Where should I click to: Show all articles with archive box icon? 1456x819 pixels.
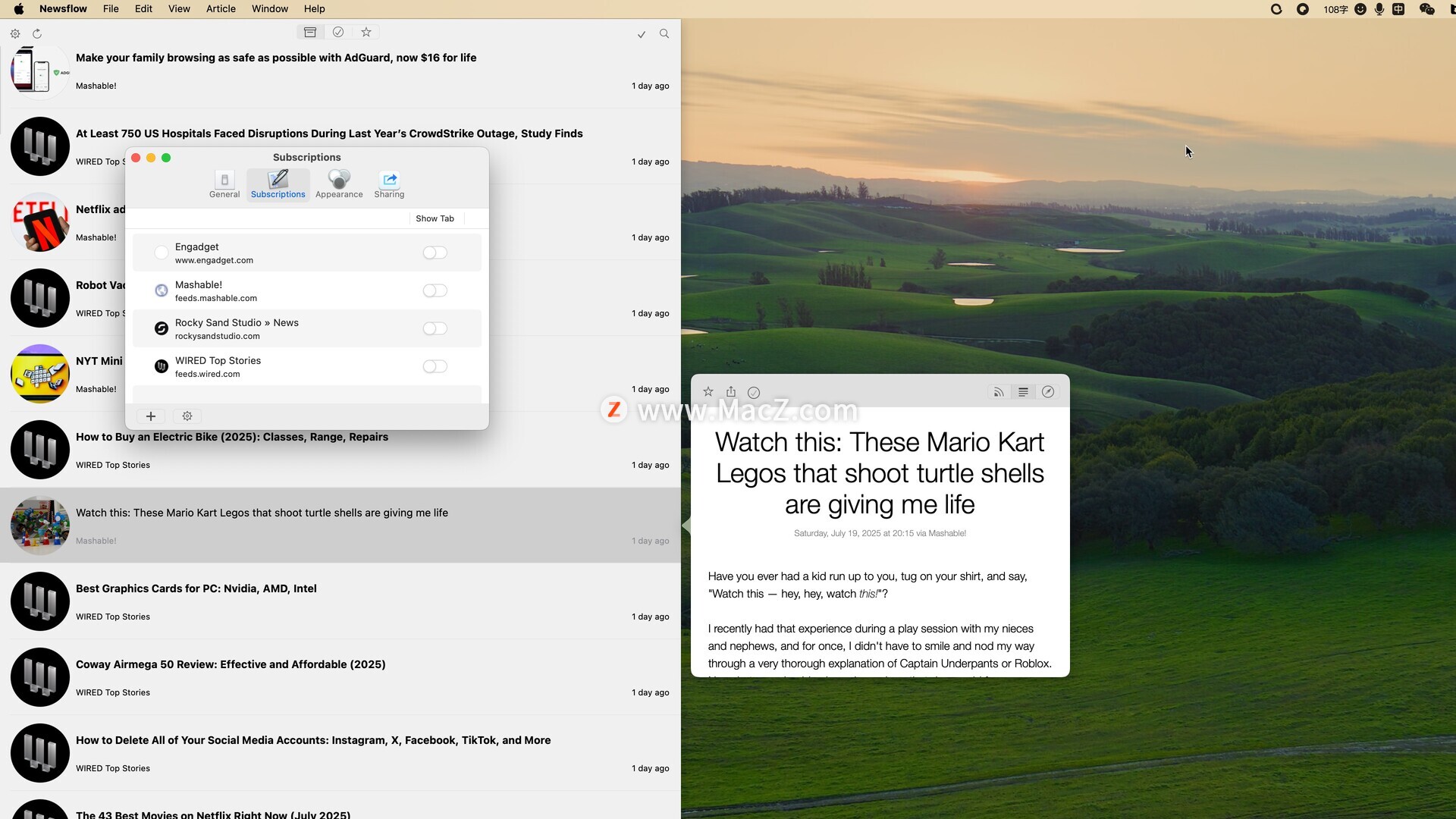pos(310,32)
